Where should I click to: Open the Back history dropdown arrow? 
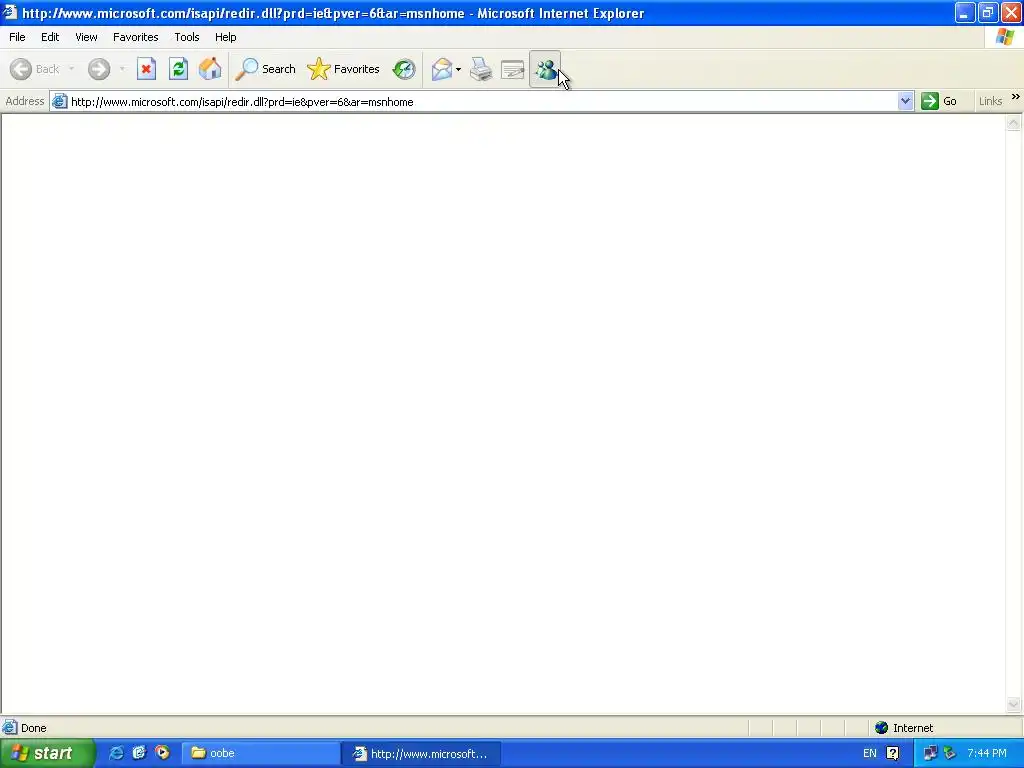(71, 69)
